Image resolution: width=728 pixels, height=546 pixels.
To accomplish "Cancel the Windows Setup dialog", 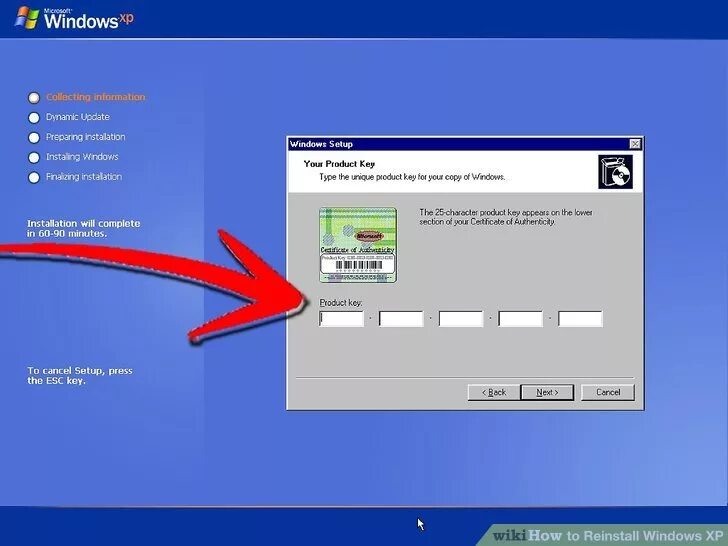I will [x=608, y=392].
